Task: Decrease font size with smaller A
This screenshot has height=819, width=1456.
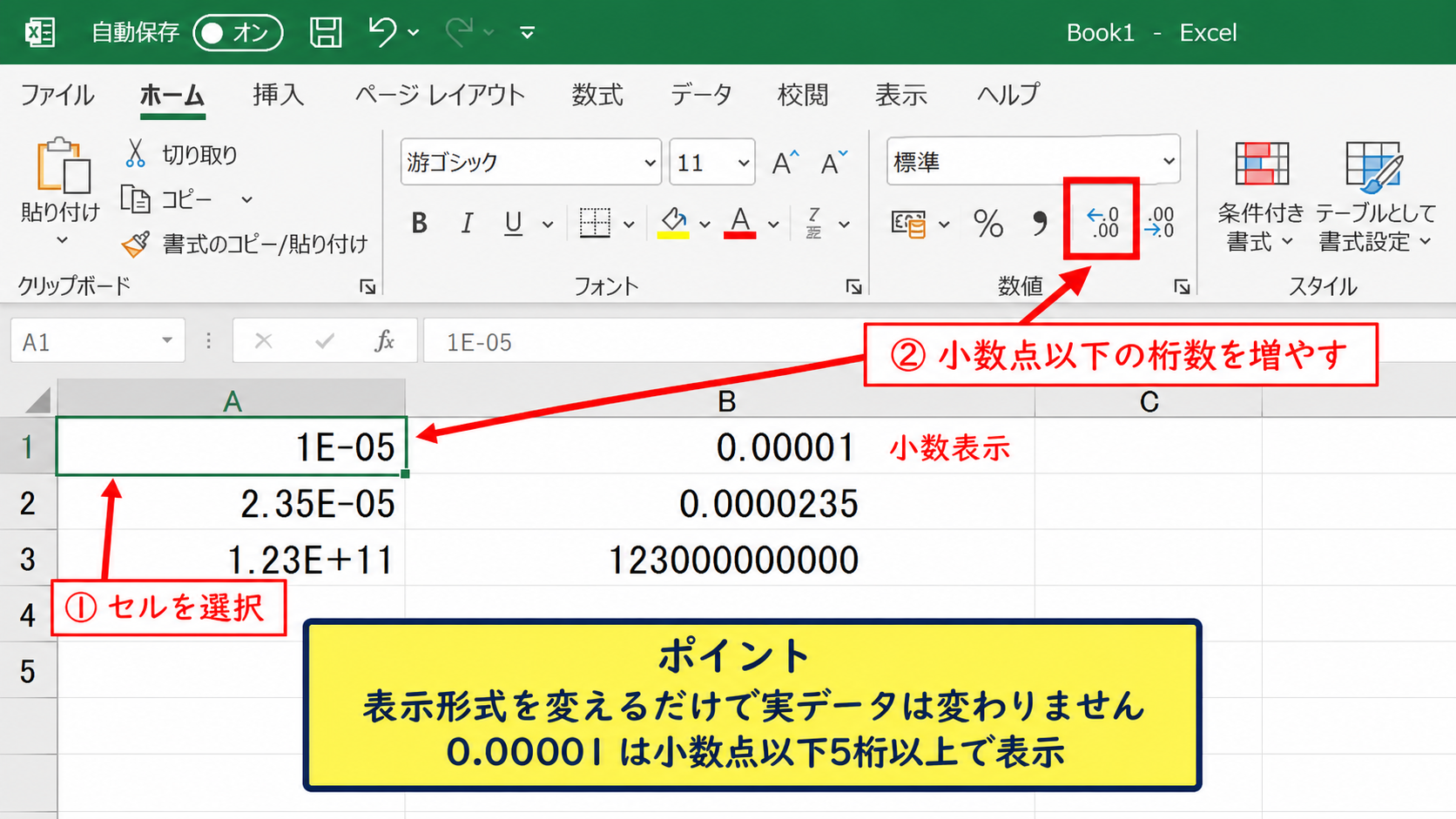Action: (833, 162)
